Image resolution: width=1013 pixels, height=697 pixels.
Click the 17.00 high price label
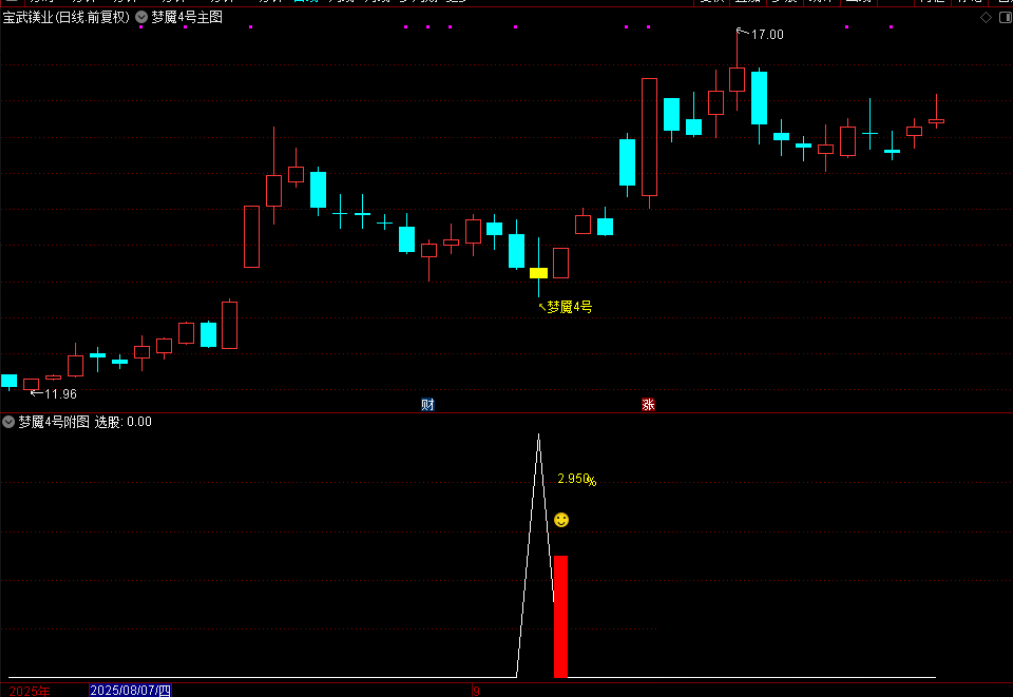pos(767,35)
